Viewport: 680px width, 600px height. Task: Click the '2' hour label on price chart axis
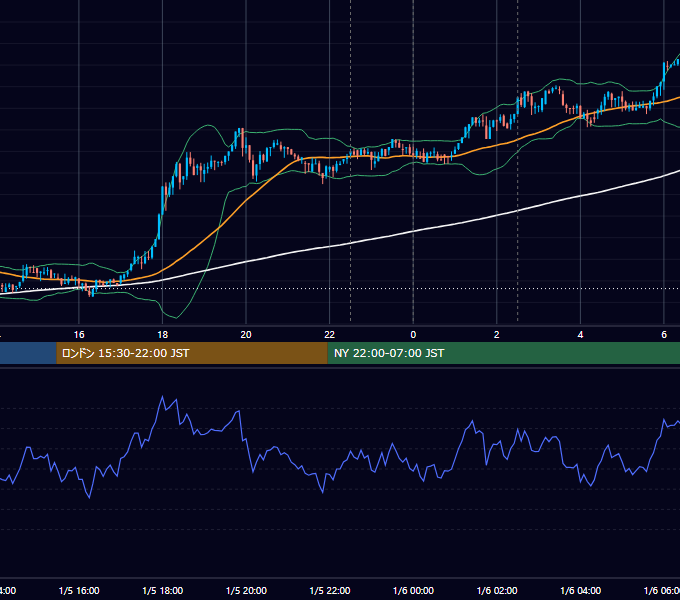coord(497,335)
